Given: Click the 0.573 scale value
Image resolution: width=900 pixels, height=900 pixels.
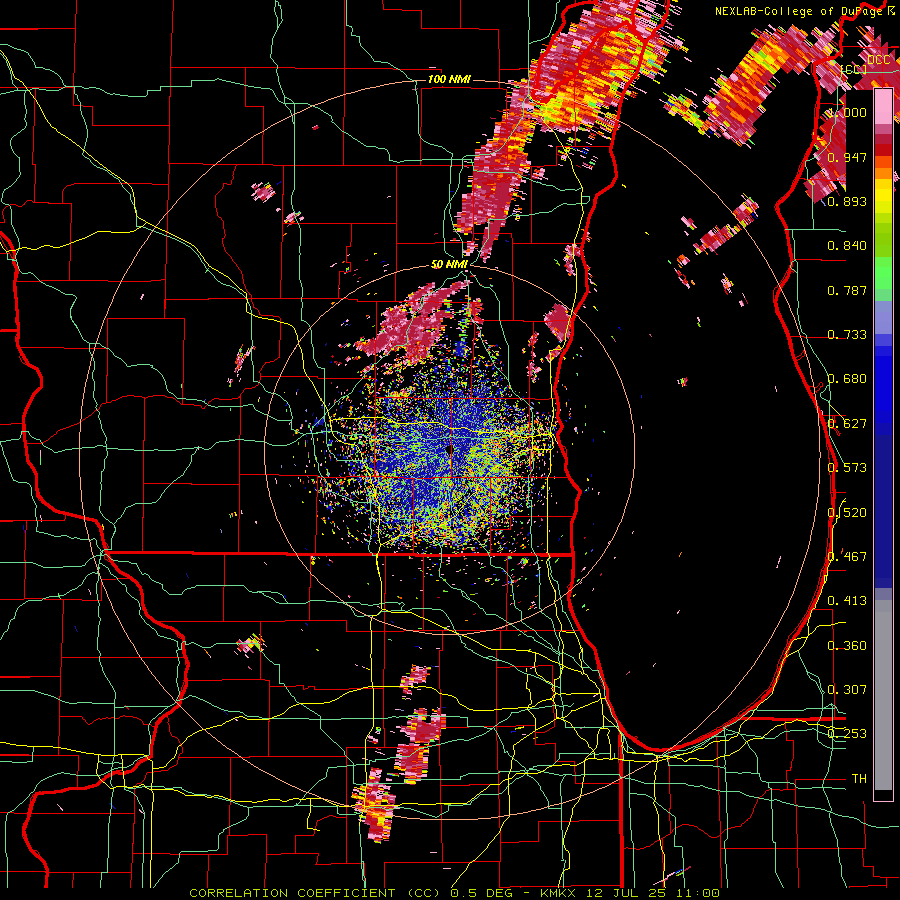Looking at the screenshot, I should click(847, 467).
